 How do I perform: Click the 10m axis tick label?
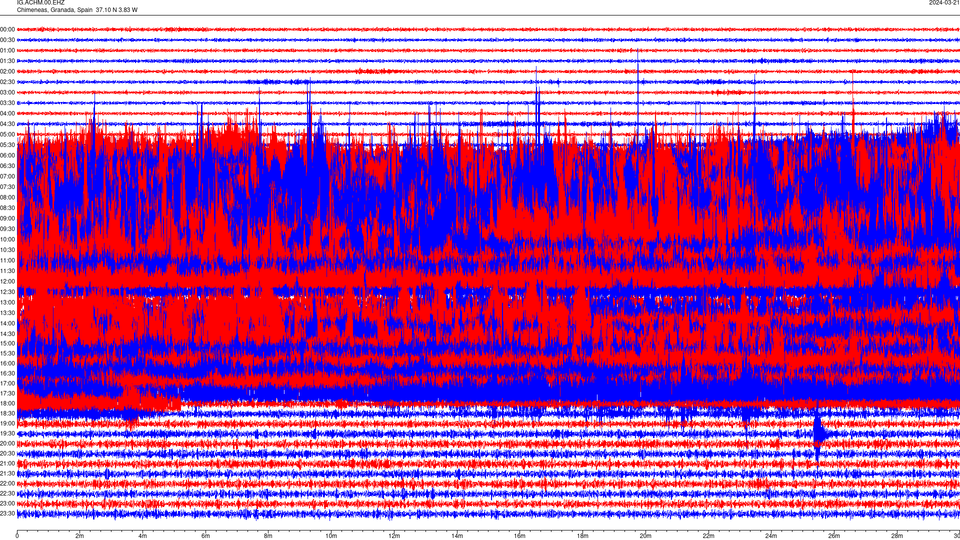pos(331,536)
